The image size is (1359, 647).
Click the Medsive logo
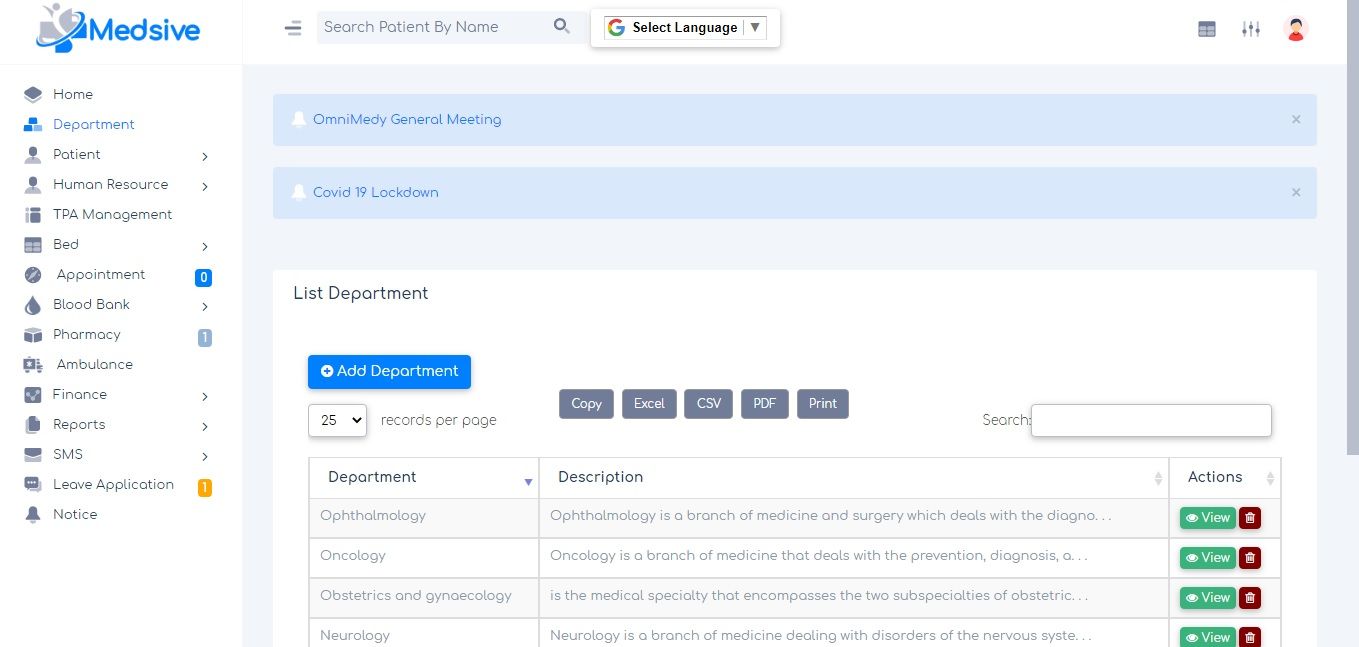tap(118, 28)
